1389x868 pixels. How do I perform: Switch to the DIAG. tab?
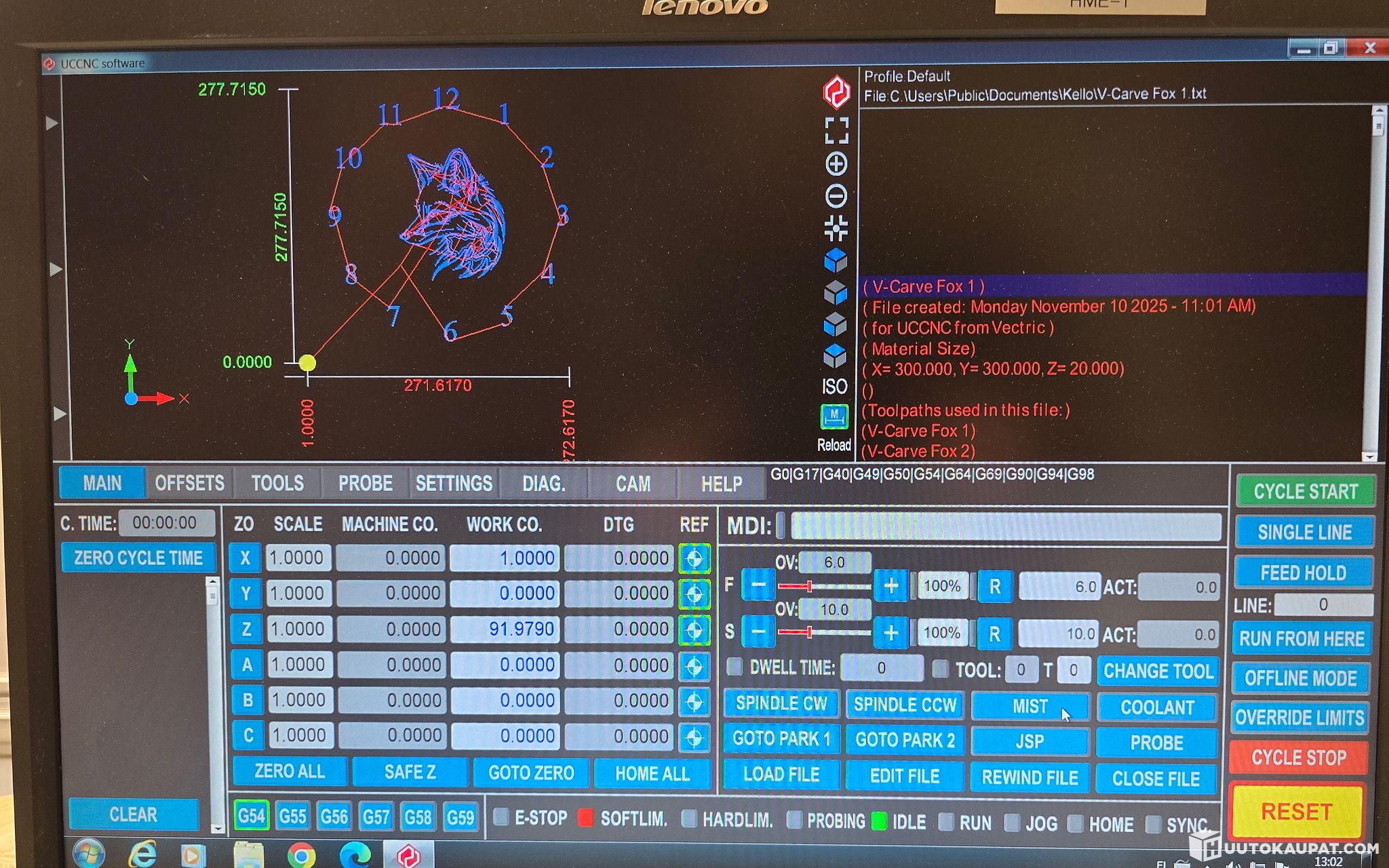pyautogui.click(x=543, y=484)
